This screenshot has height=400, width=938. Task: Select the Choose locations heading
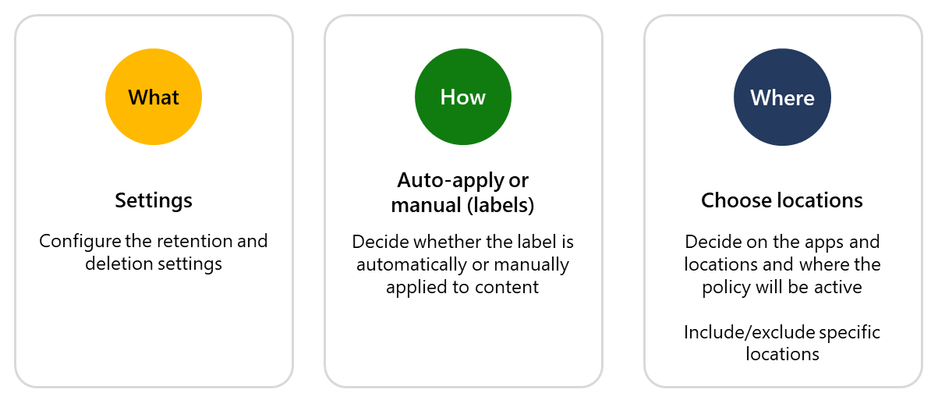[x=782, y=200]
